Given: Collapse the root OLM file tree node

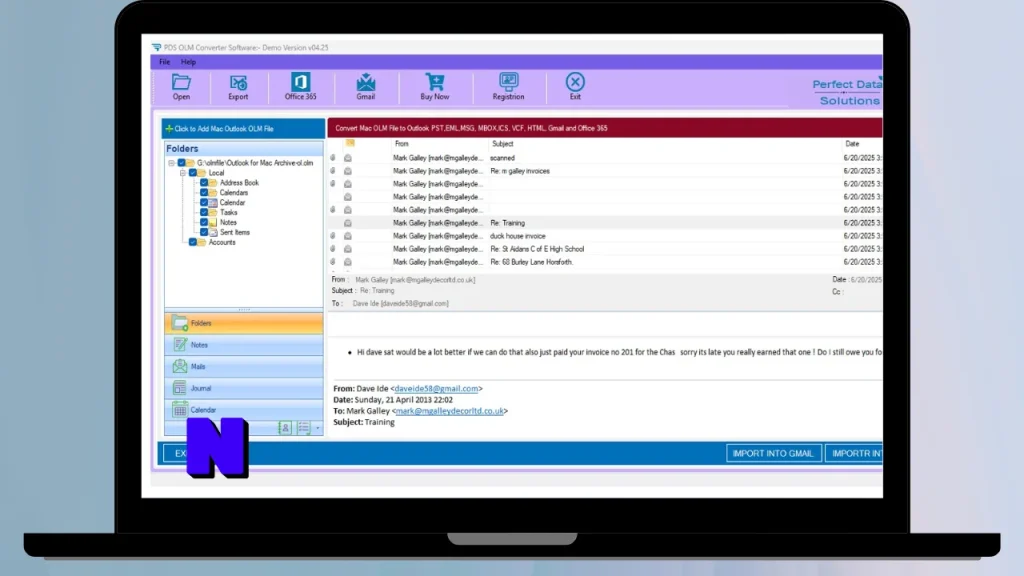Looking at the screenshot, I should tap(171, 163).
